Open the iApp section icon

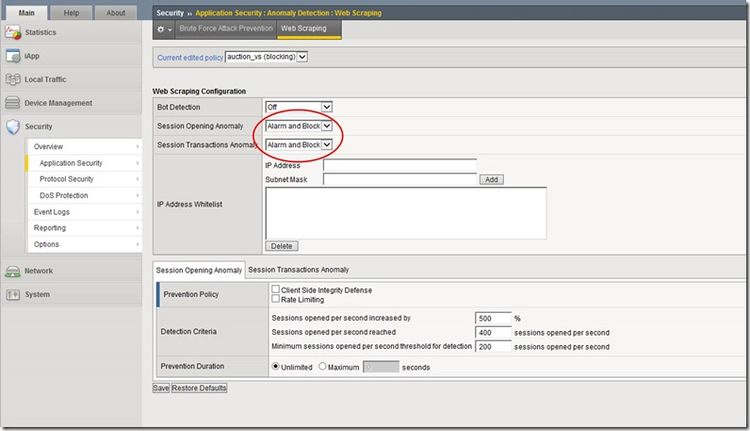click(x=14, y=56)
